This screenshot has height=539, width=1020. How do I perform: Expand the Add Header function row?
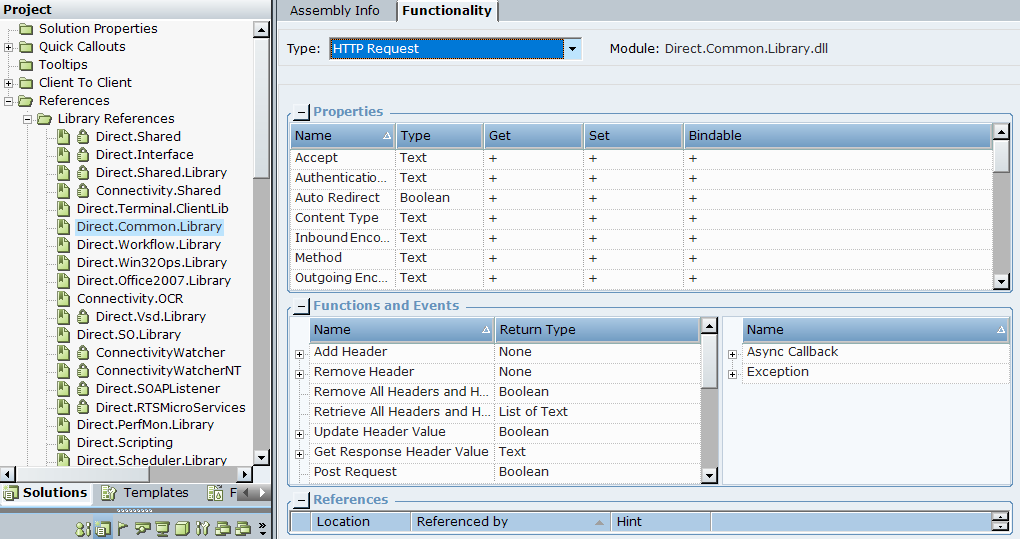(x=299, y=353)
